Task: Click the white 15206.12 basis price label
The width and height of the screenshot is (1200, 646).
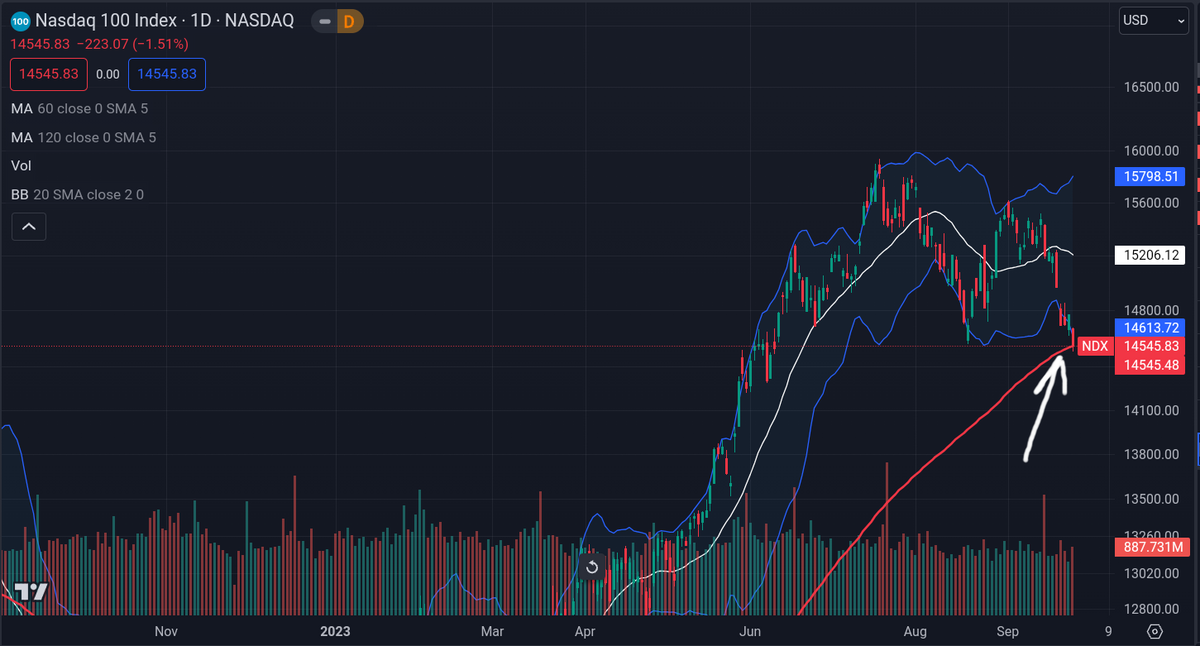Action: 1148,255
